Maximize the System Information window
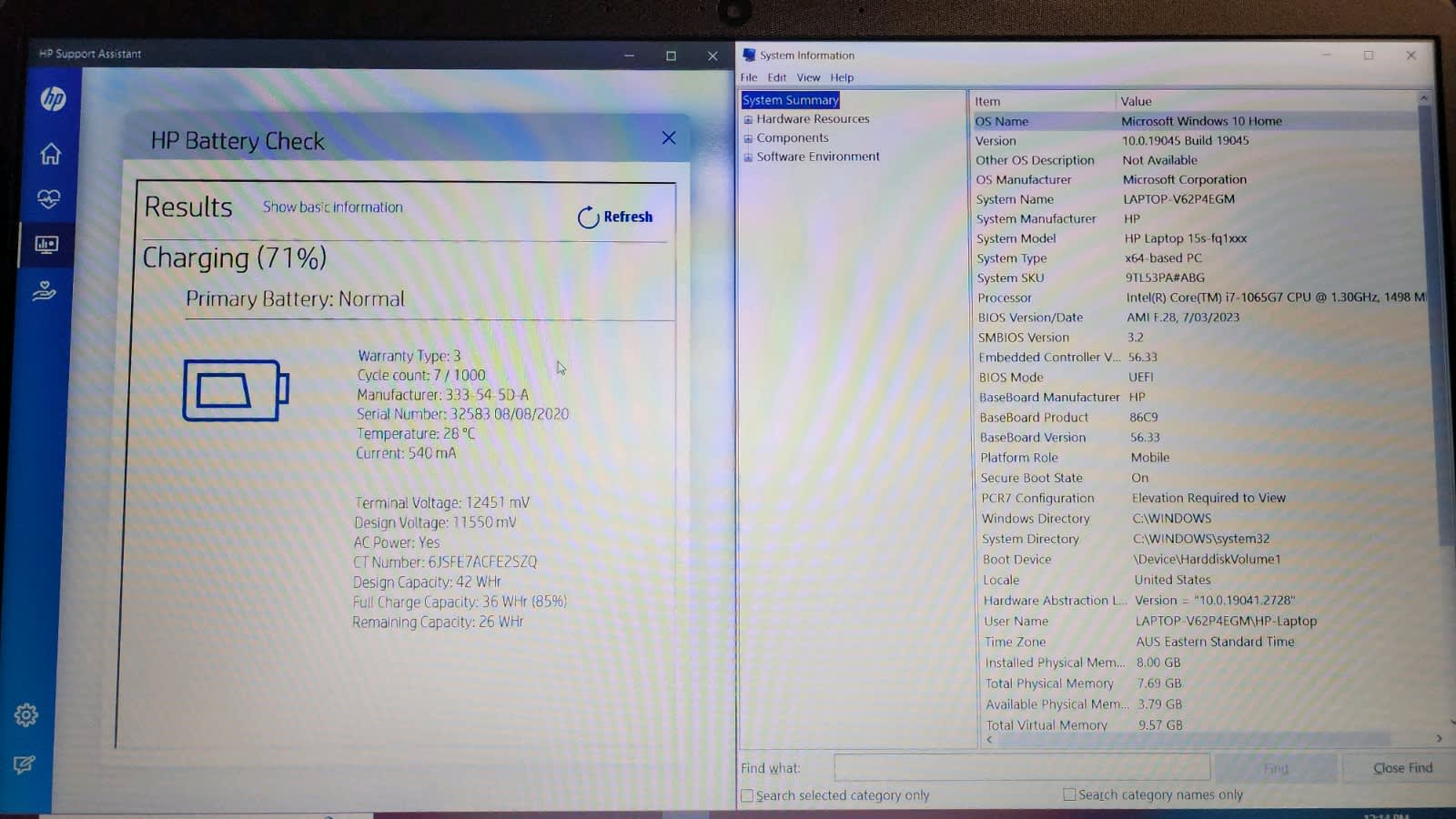The width and height of the screenshot is (1456, 819). (1368, 56)
